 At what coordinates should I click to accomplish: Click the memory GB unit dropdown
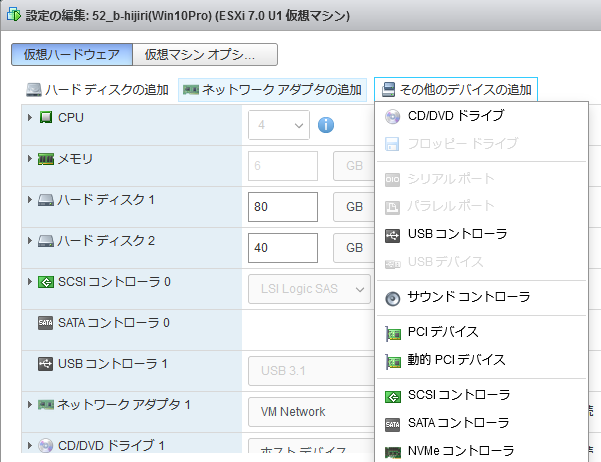click(354, 166)
